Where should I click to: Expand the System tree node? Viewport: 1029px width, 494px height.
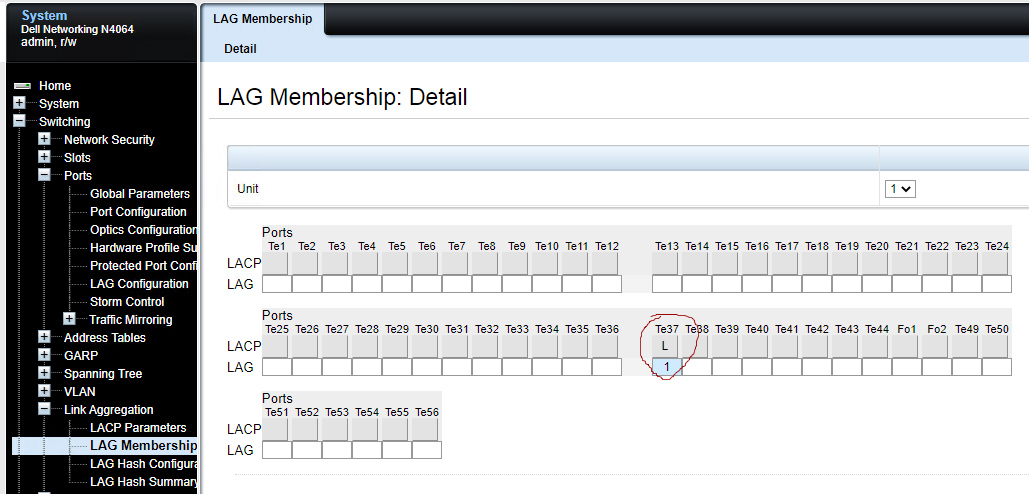19,104
